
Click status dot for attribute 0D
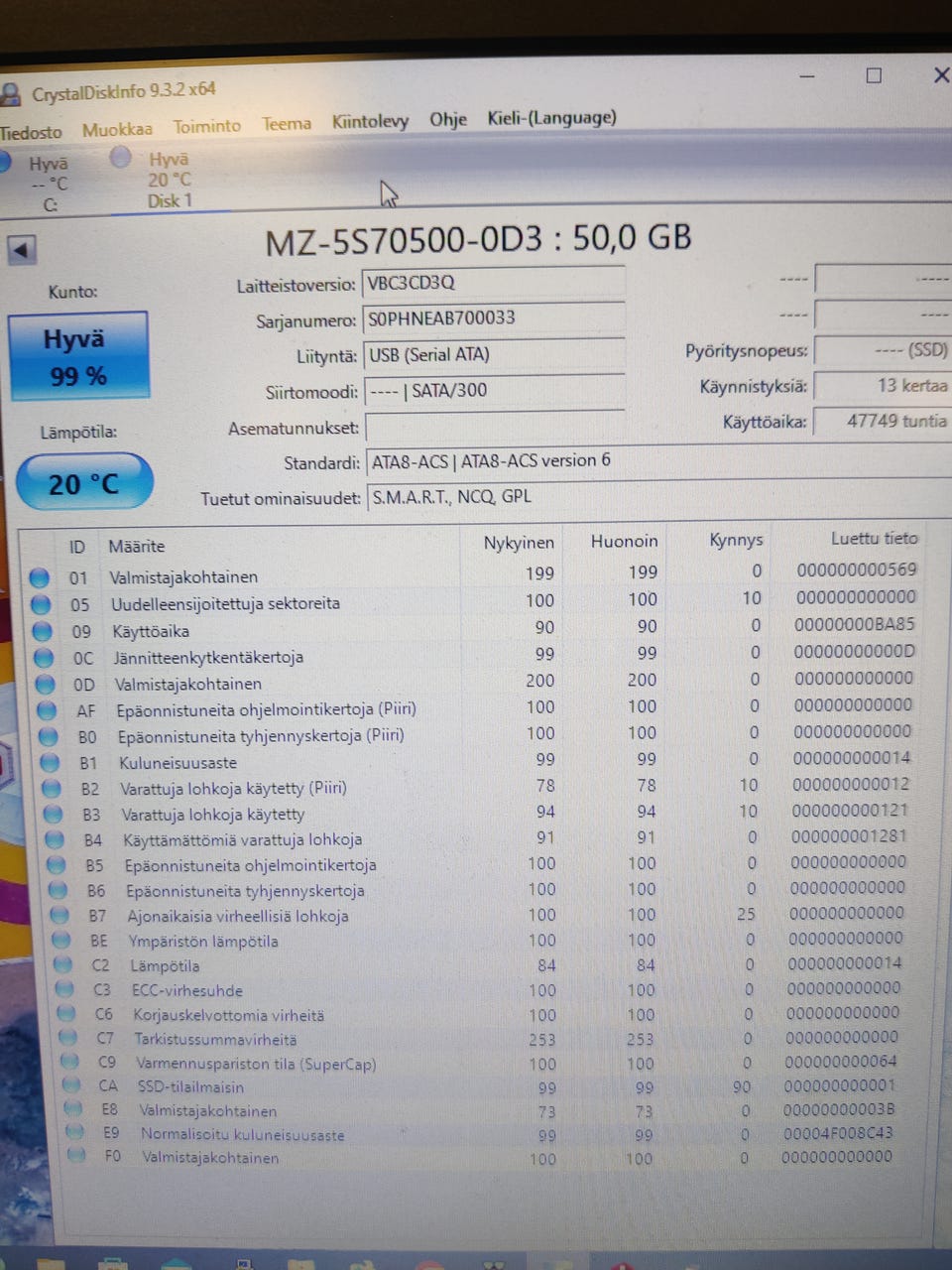pos(46,684)
